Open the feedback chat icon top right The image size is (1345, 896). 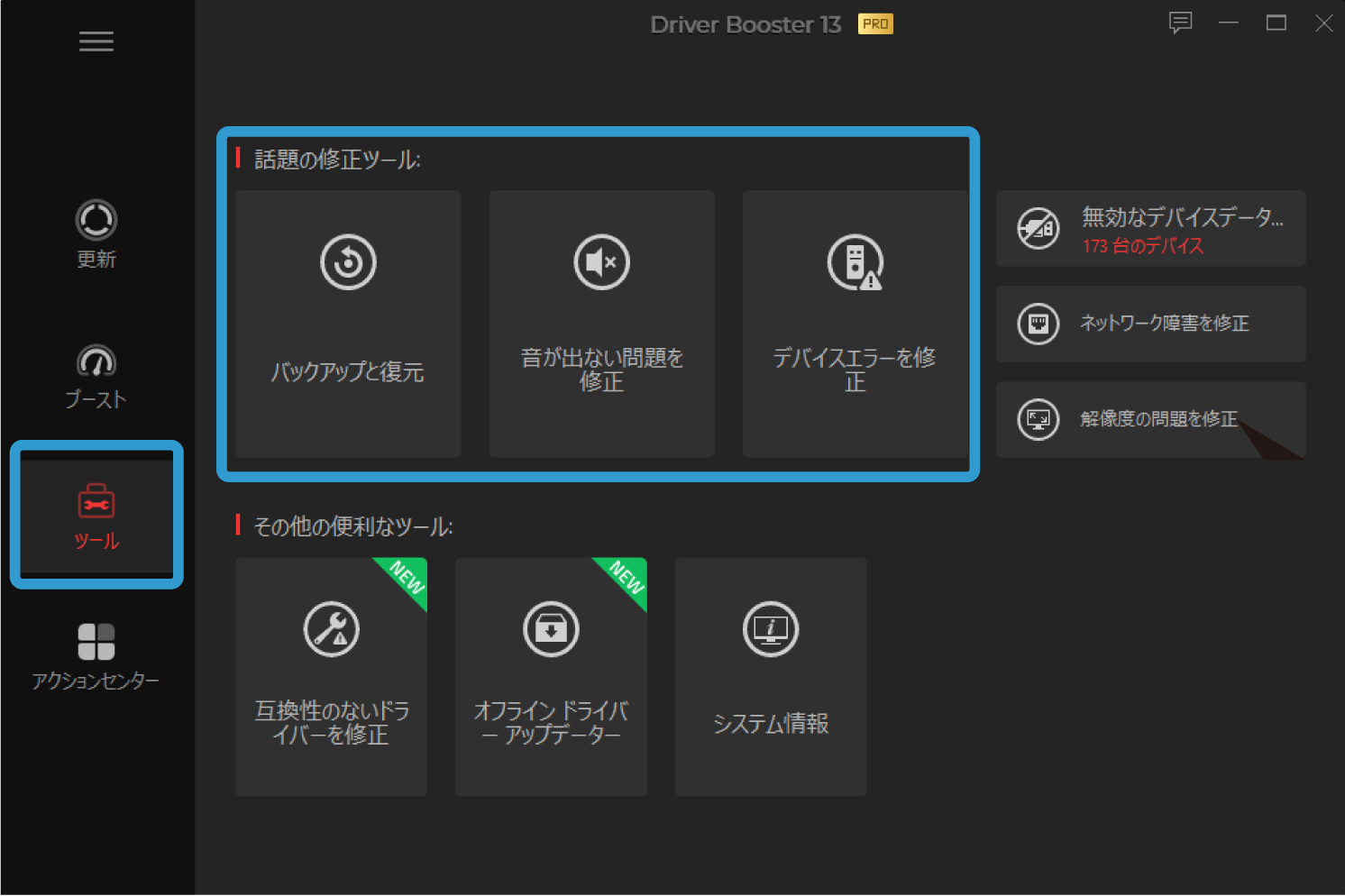point(1181,23)
